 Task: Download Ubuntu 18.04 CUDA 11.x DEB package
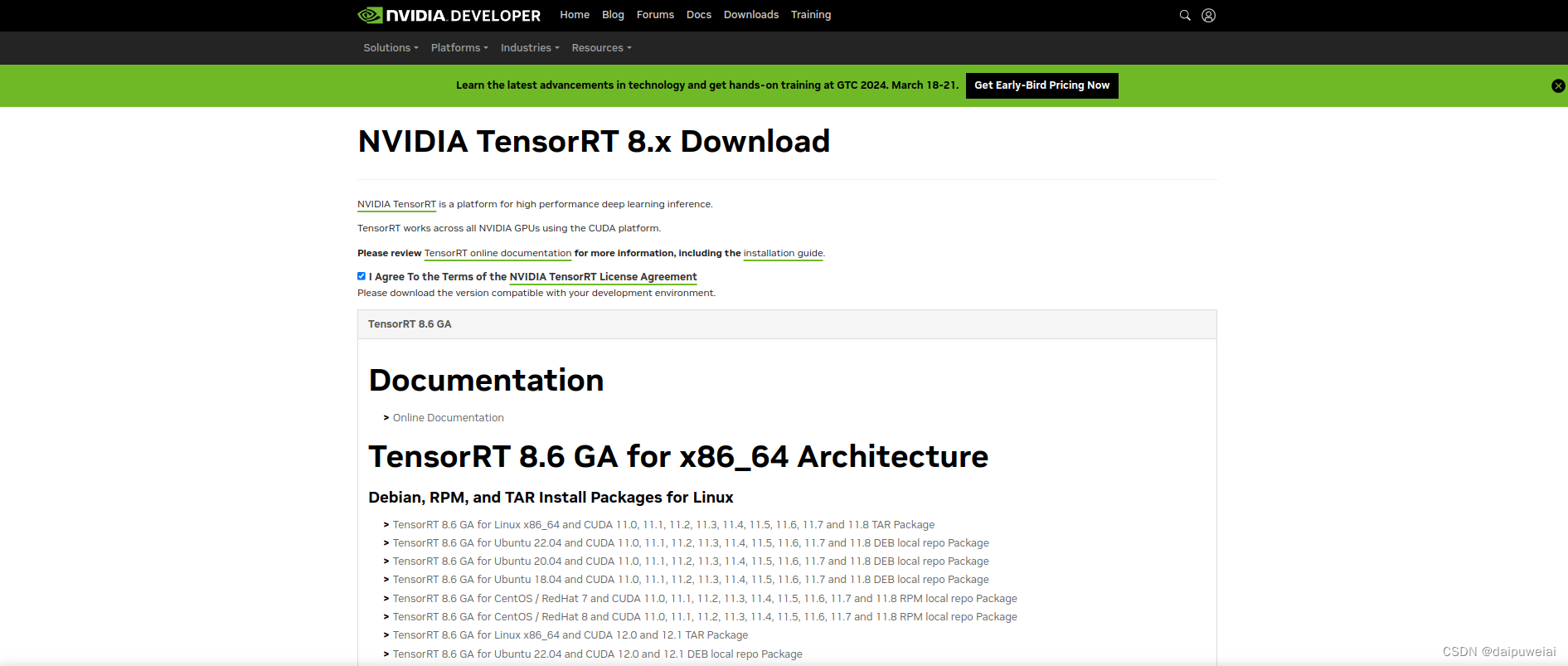click(x=691, y=580)
